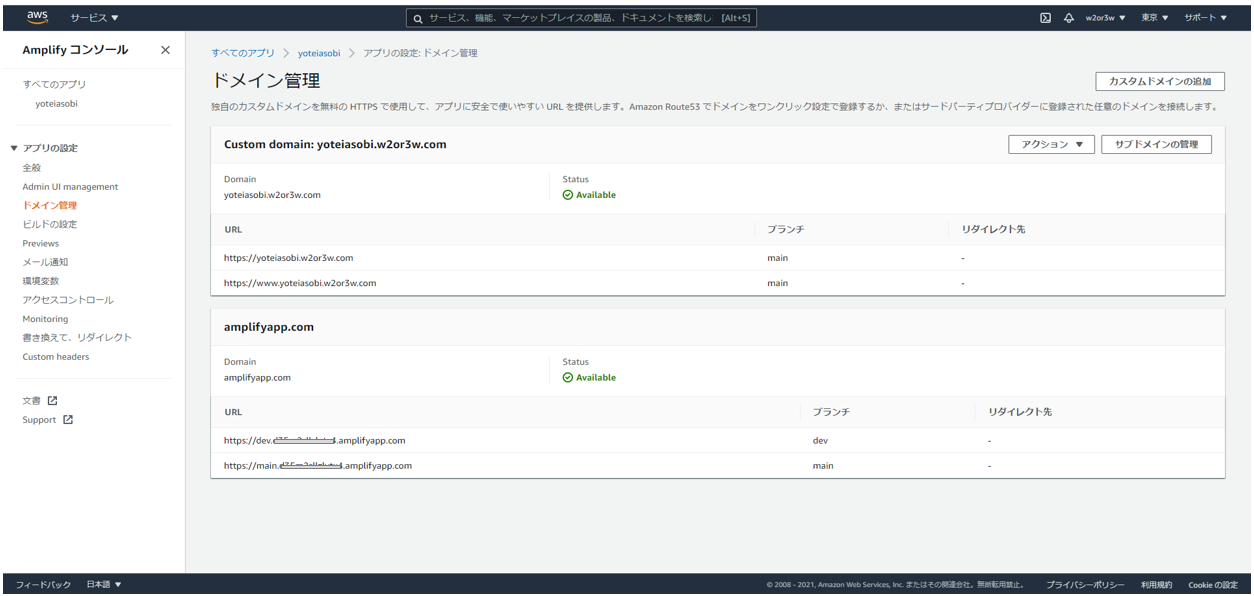Click カスタムドメインの追加 button
This screenshot has width=1254, height=596.
pyautogui.click(x=1160, y=81)
